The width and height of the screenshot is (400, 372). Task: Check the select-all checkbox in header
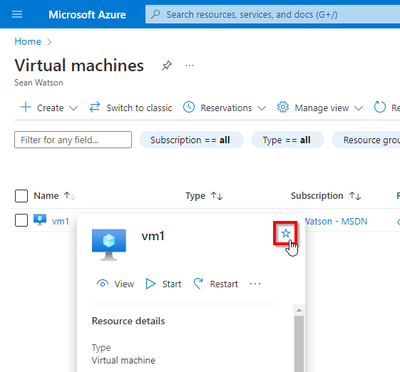tap(21, 196)
